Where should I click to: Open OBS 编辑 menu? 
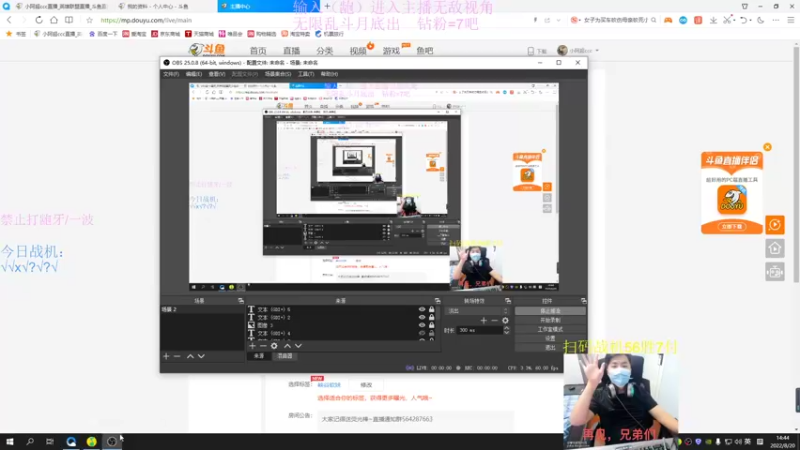point(193,74)
